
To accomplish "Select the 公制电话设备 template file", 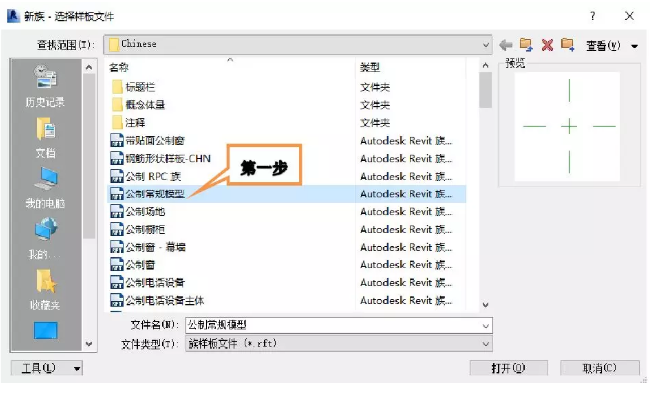I will (148, 283).
